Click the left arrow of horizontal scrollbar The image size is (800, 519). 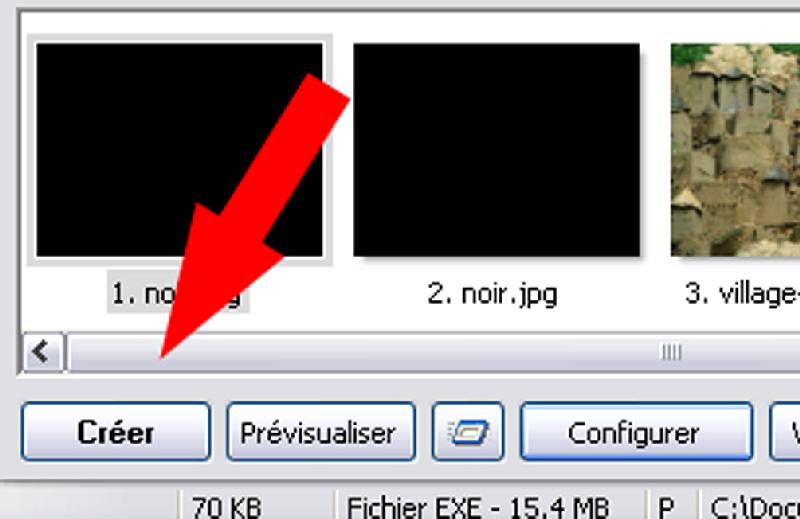click(43, 352)
